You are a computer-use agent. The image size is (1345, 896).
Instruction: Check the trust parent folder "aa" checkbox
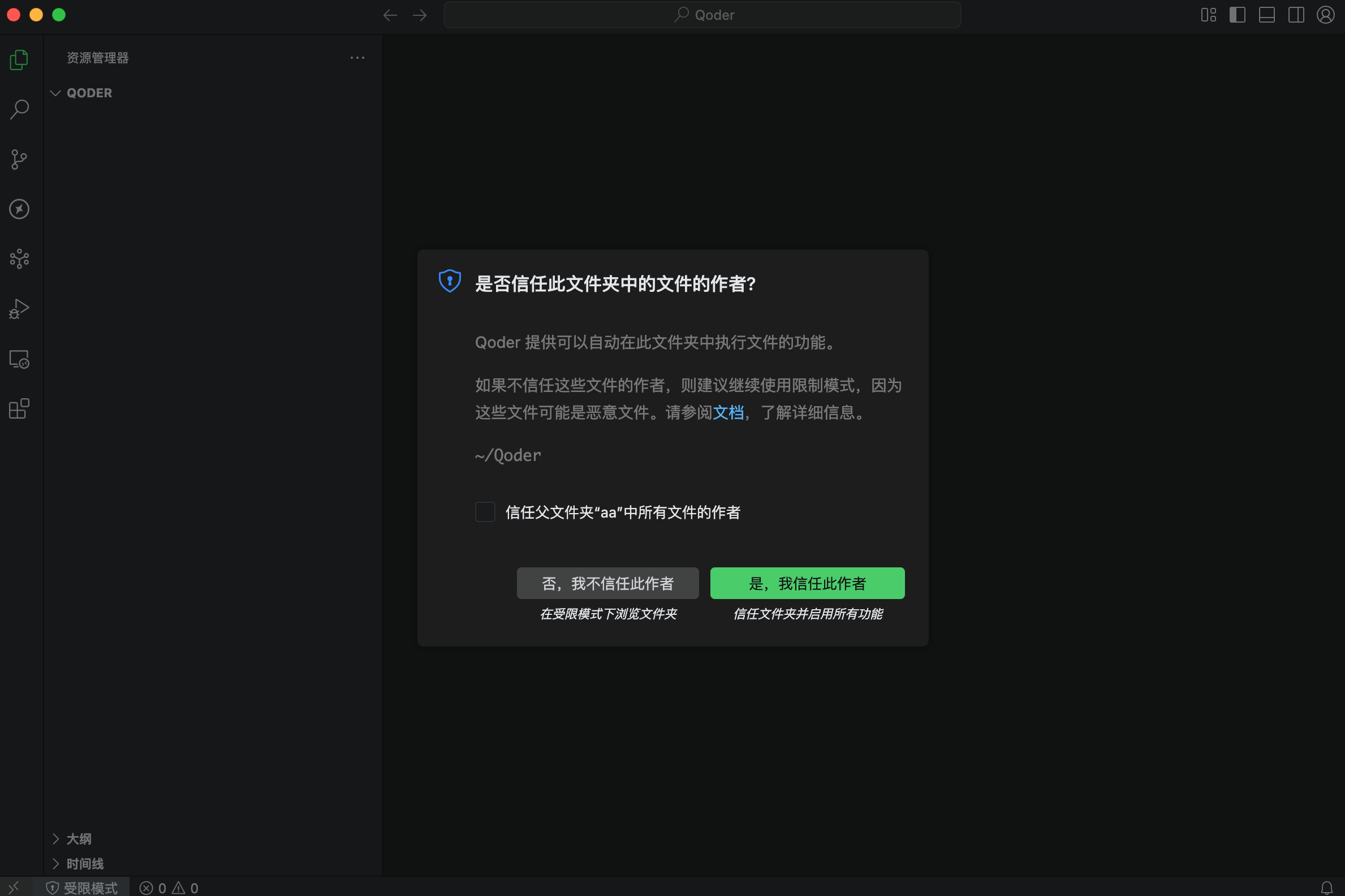pyautogui.click(x=484, y=512)
